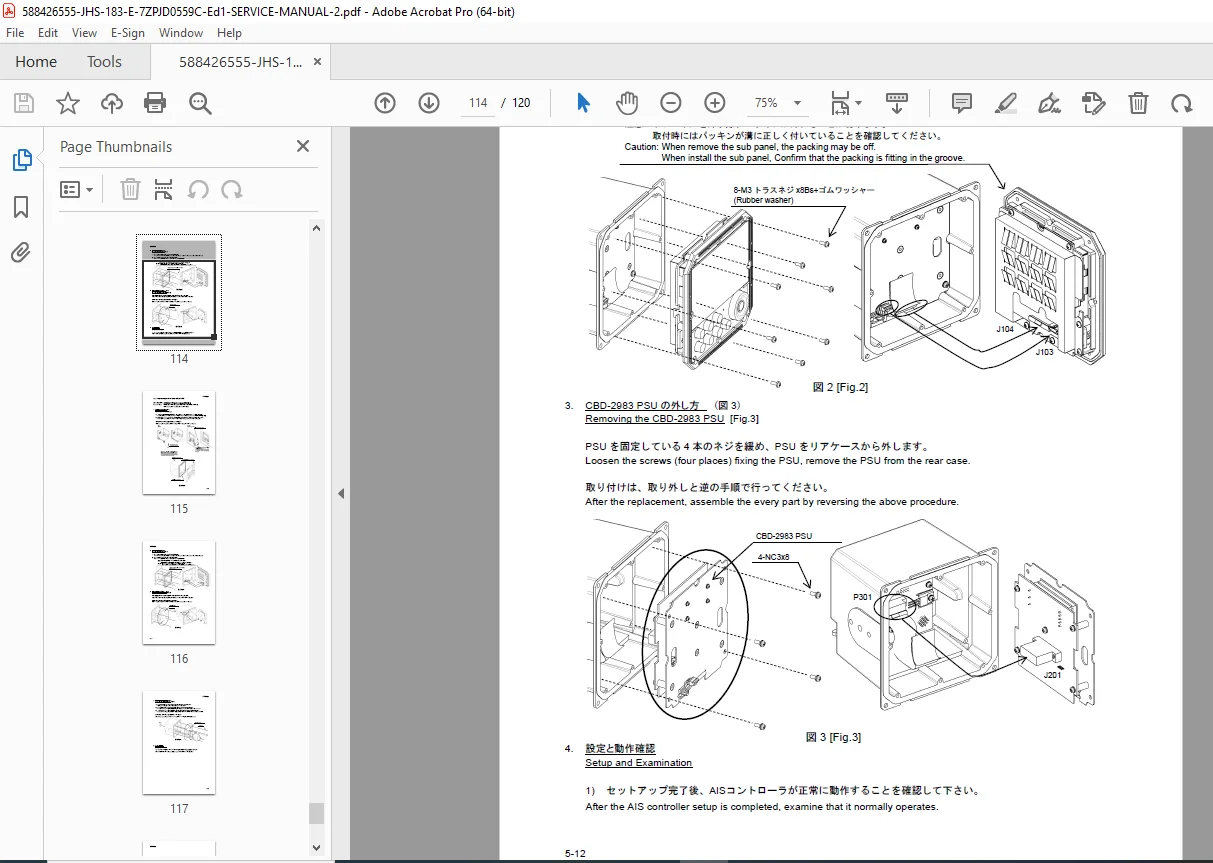This screenshot has height=863, width=1213.
Task: Add a sticky note comment
Action: pyautogui.click(x=962, y=103)
